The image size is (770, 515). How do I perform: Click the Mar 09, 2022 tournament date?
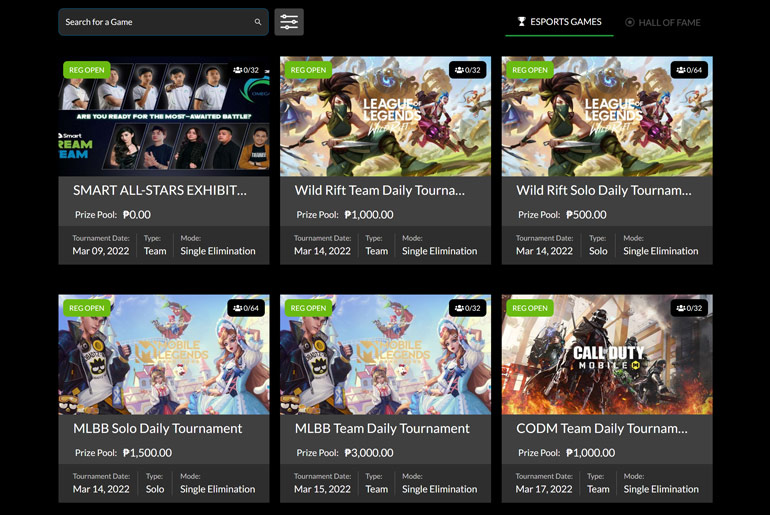[101, 251]
